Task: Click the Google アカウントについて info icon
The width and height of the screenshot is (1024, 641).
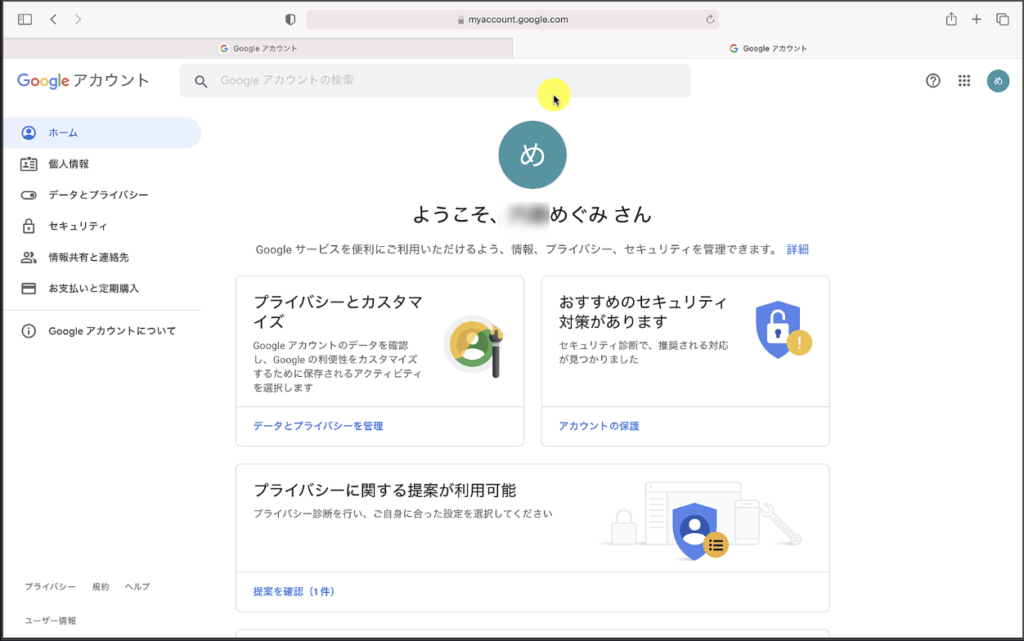Action: [x=29, y=331]
